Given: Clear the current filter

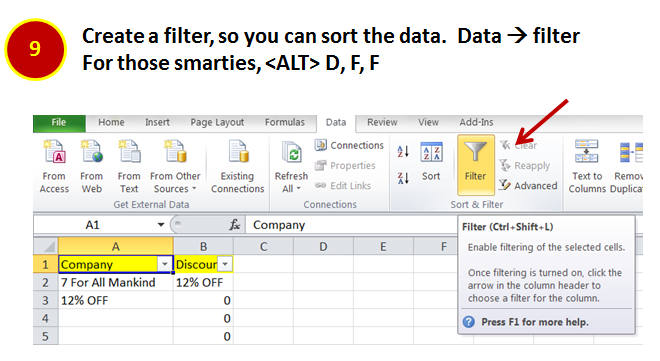Looking at the screenshot, I should [x=518, y=146].
